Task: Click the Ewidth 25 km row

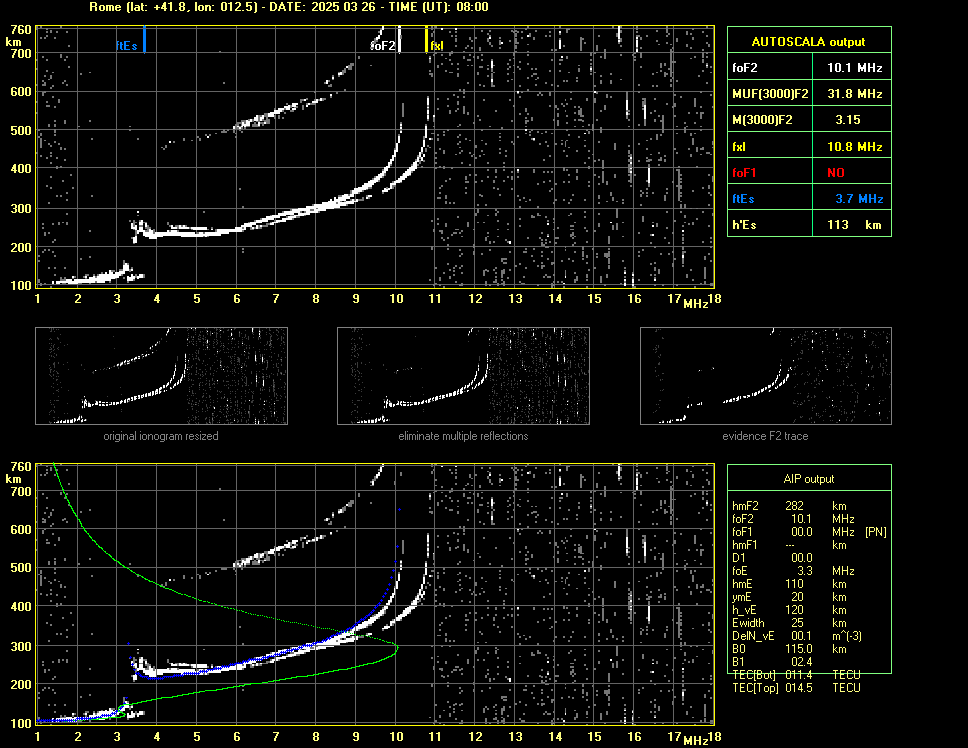Action: (789, 623)
